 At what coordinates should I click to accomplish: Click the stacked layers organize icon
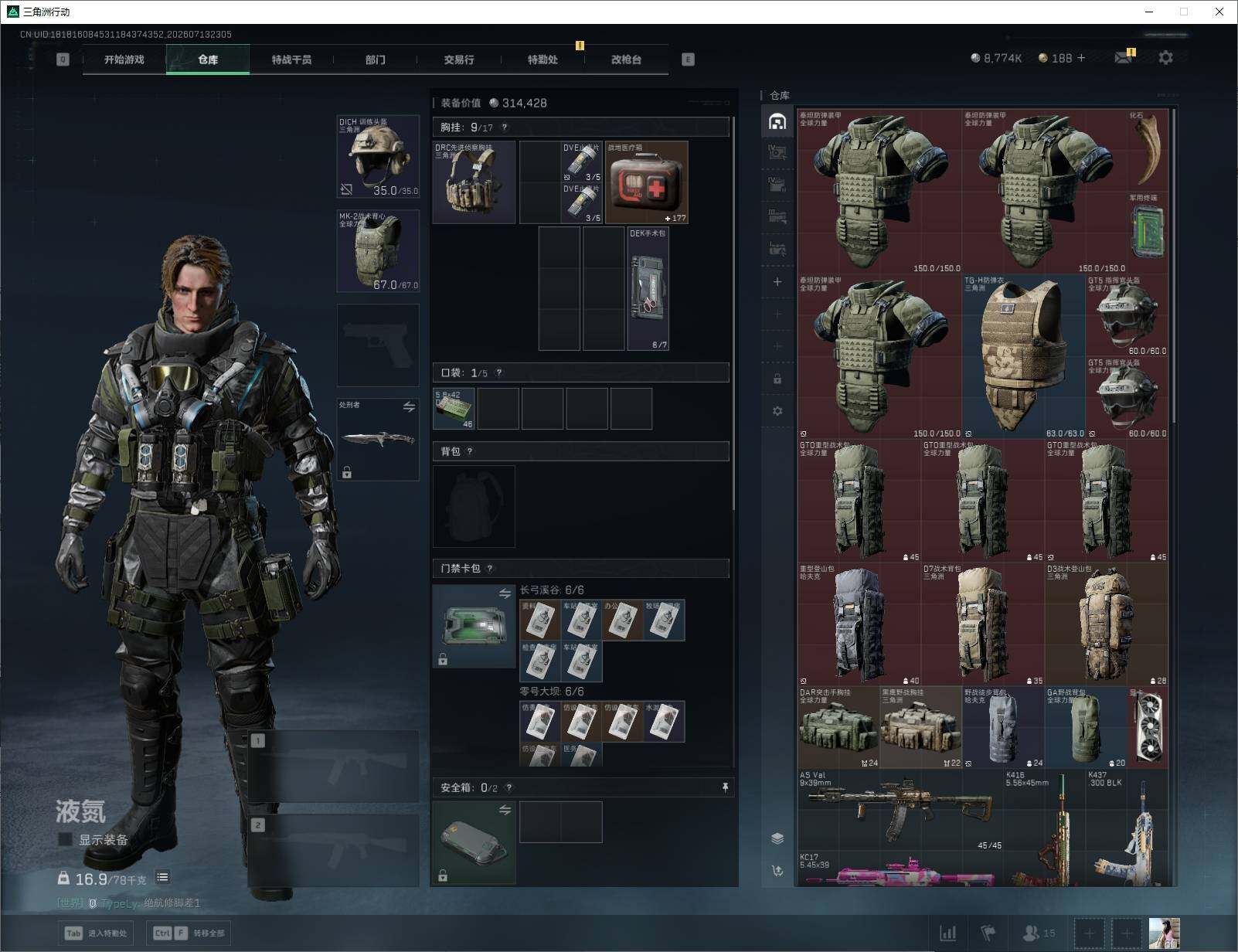coord(777,838)
